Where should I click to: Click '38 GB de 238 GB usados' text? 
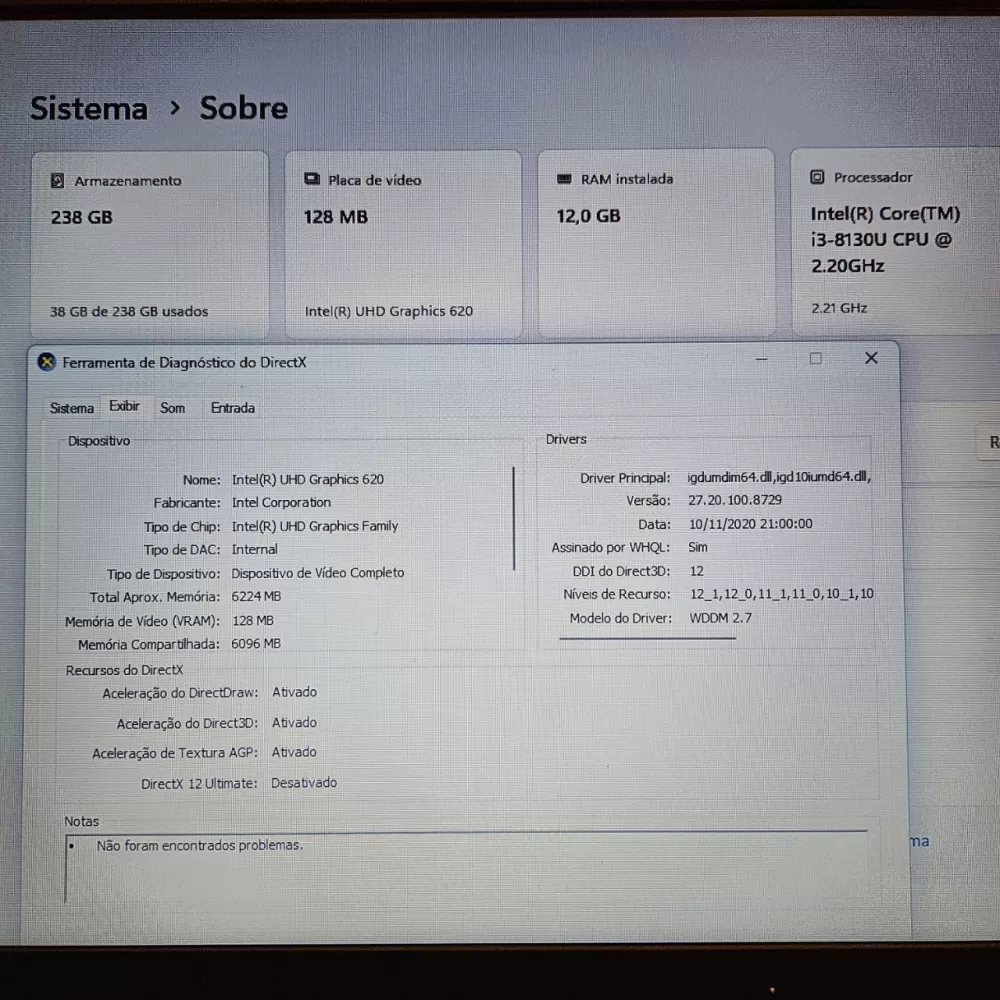pyautogui.click(x=129, y=311)
